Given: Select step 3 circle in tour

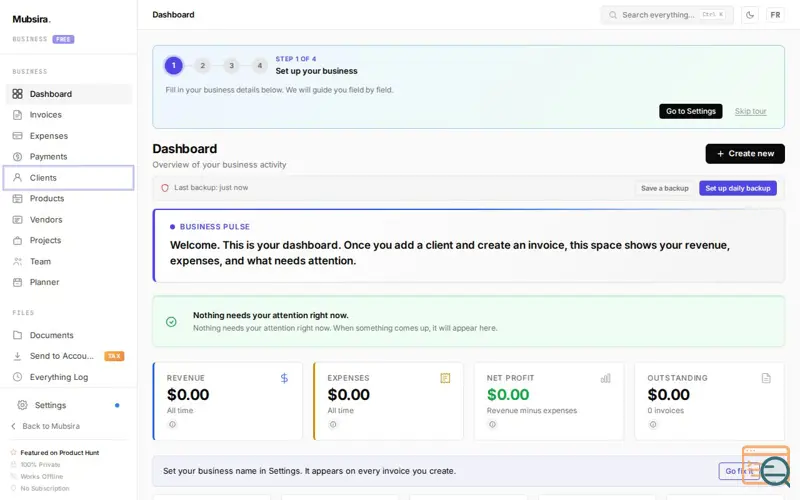Looking at the screenshot, I should (x=231, y=65).
